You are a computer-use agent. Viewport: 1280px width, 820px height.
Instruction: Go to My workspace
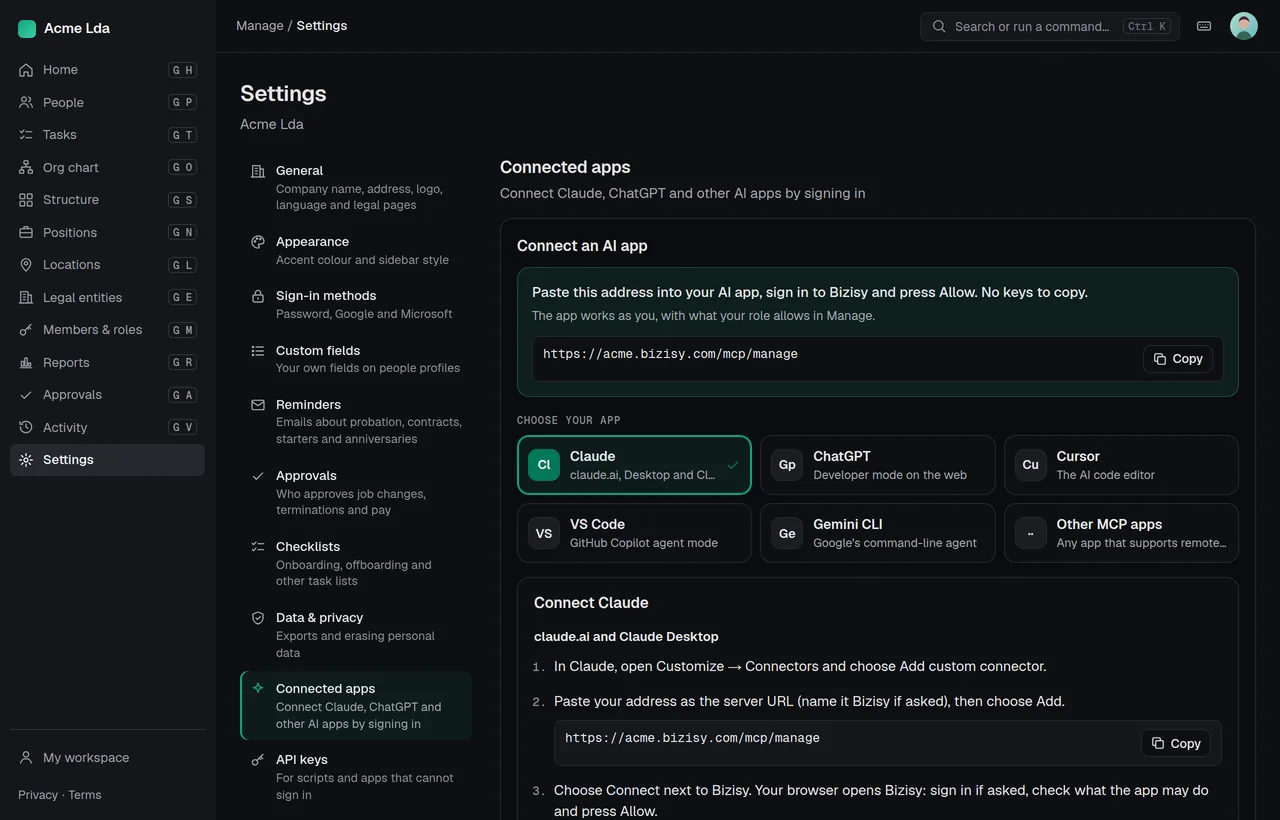coord(107,758)
